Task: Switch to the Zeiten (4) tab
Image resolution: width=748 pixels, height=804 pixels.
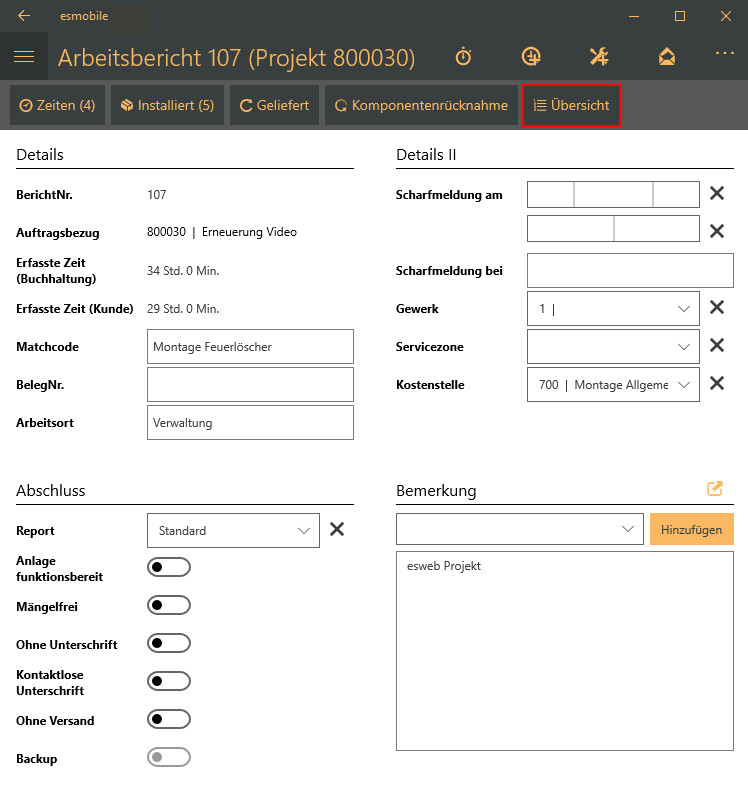Action: point(57,105)
